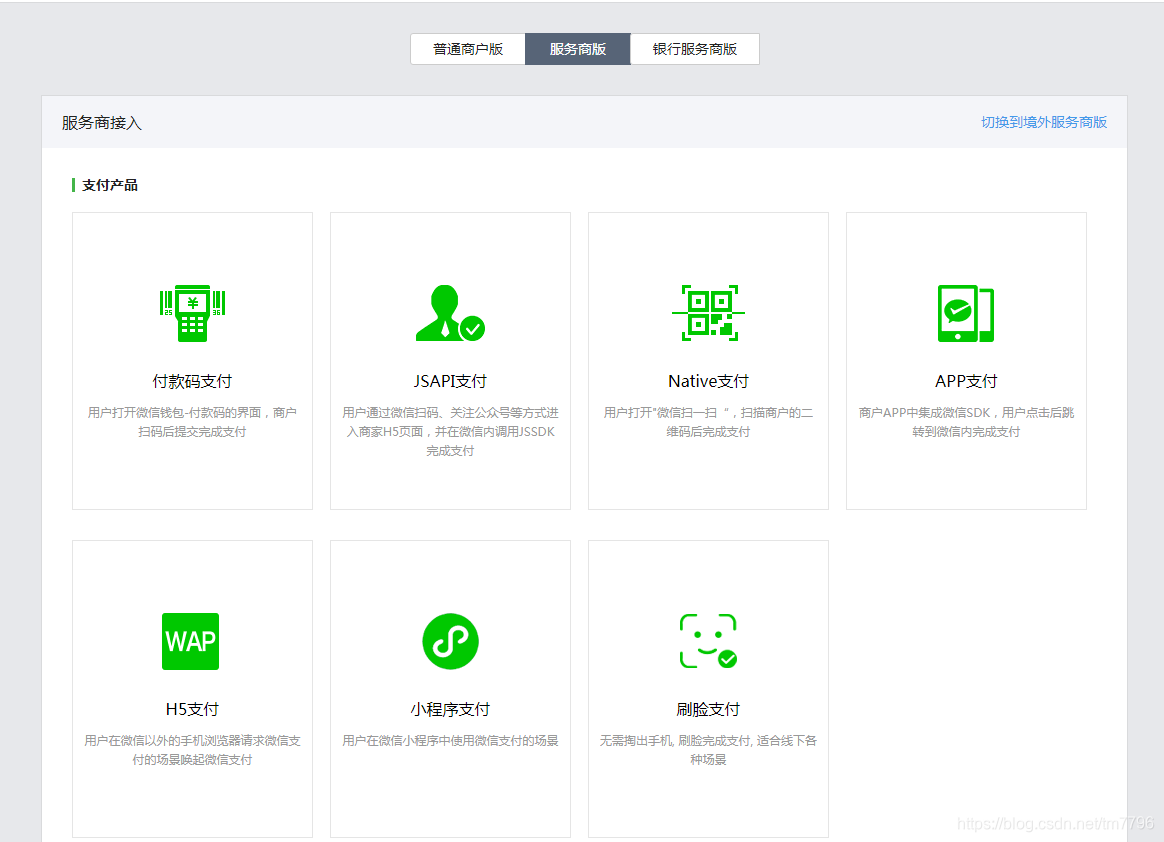Click the JSAPI支付 description mentioning JSSDK

[x=450, y=431]
